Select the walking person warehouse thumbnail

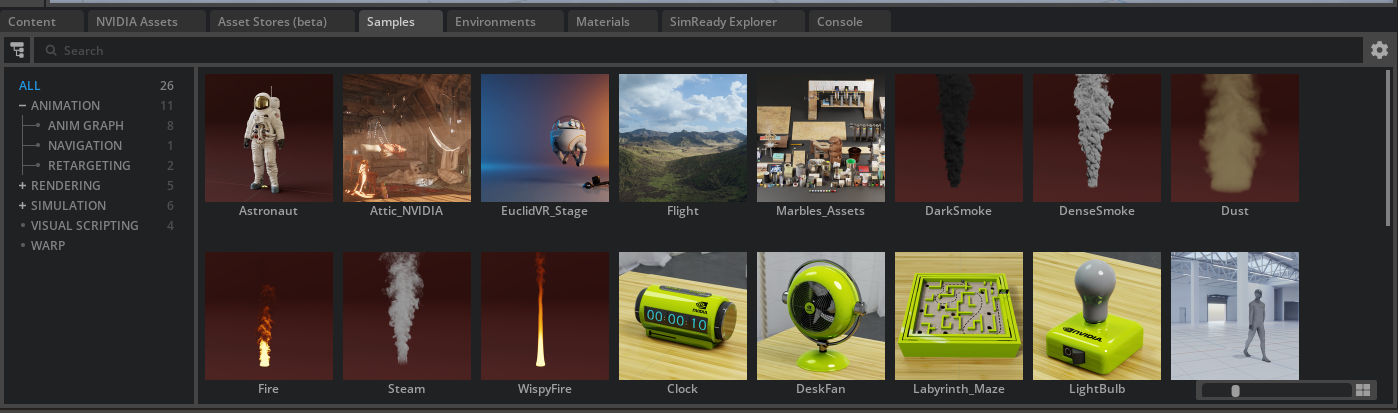click(x=1235, y=316)
